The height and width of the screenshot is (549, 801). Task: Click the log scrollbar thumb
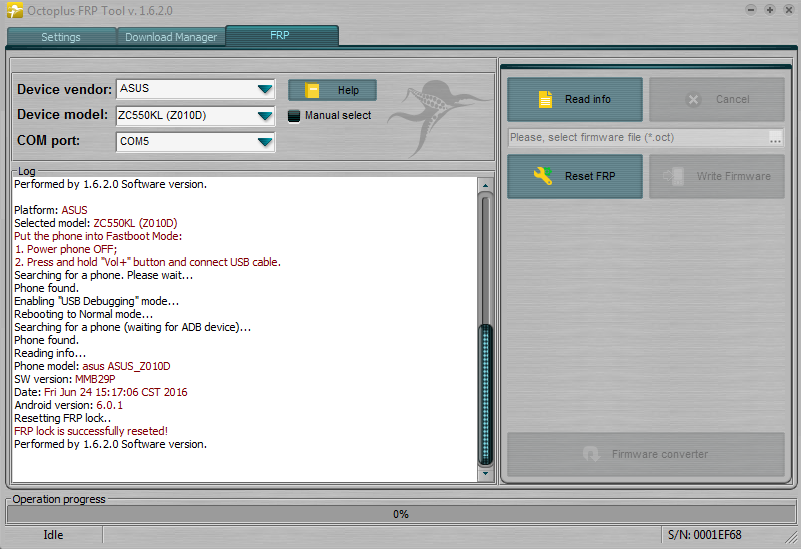(x=485, y=394)
